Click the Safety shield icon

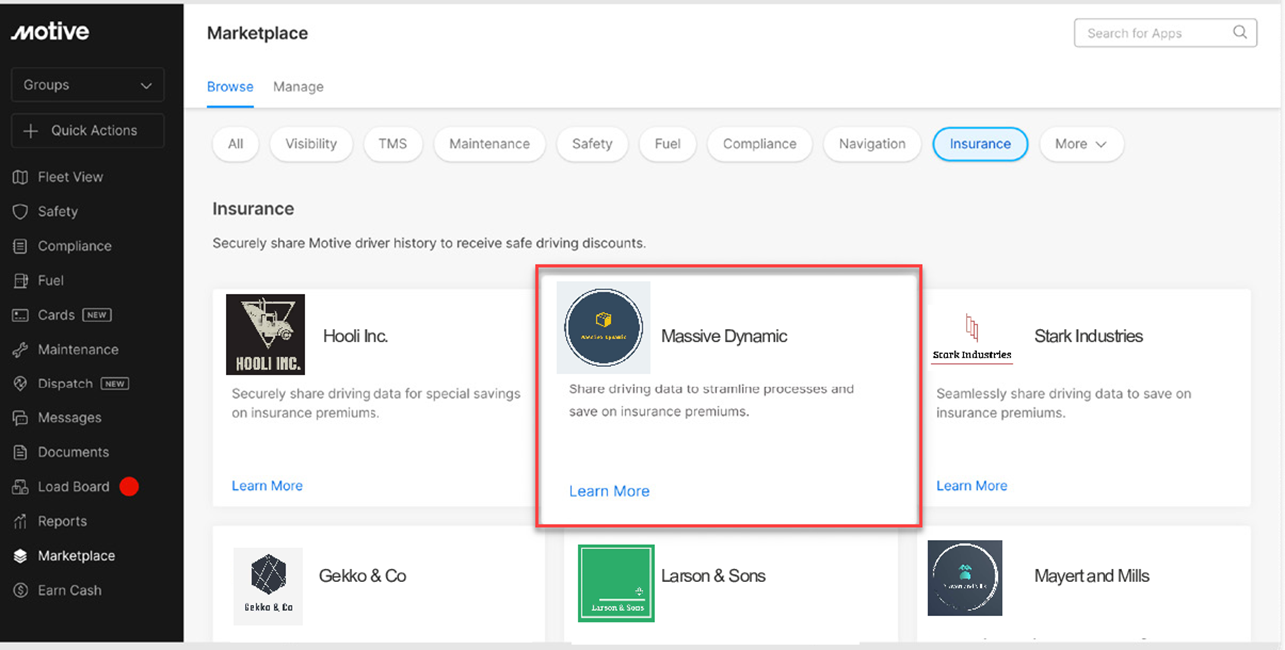coord(20,212)
